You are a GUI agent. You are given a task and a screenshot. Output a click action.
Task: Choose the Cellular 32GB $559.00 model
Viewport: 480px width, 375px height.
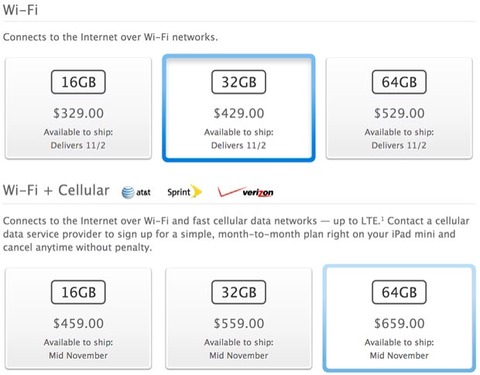point(239,318)
